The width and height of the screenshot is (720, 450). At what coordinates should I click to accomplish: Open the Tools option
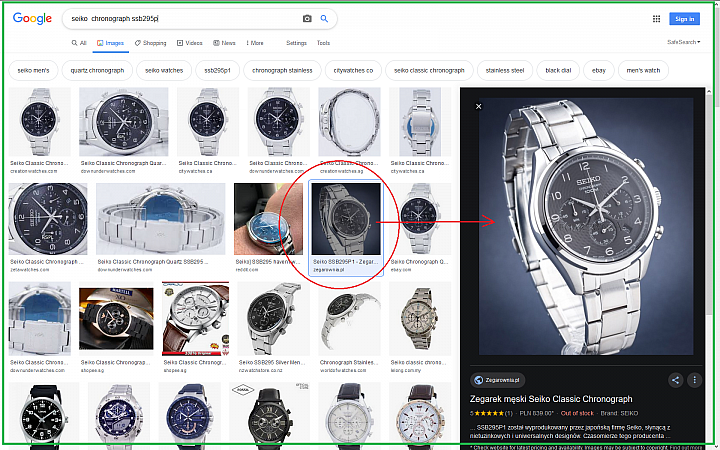[323, 43]
